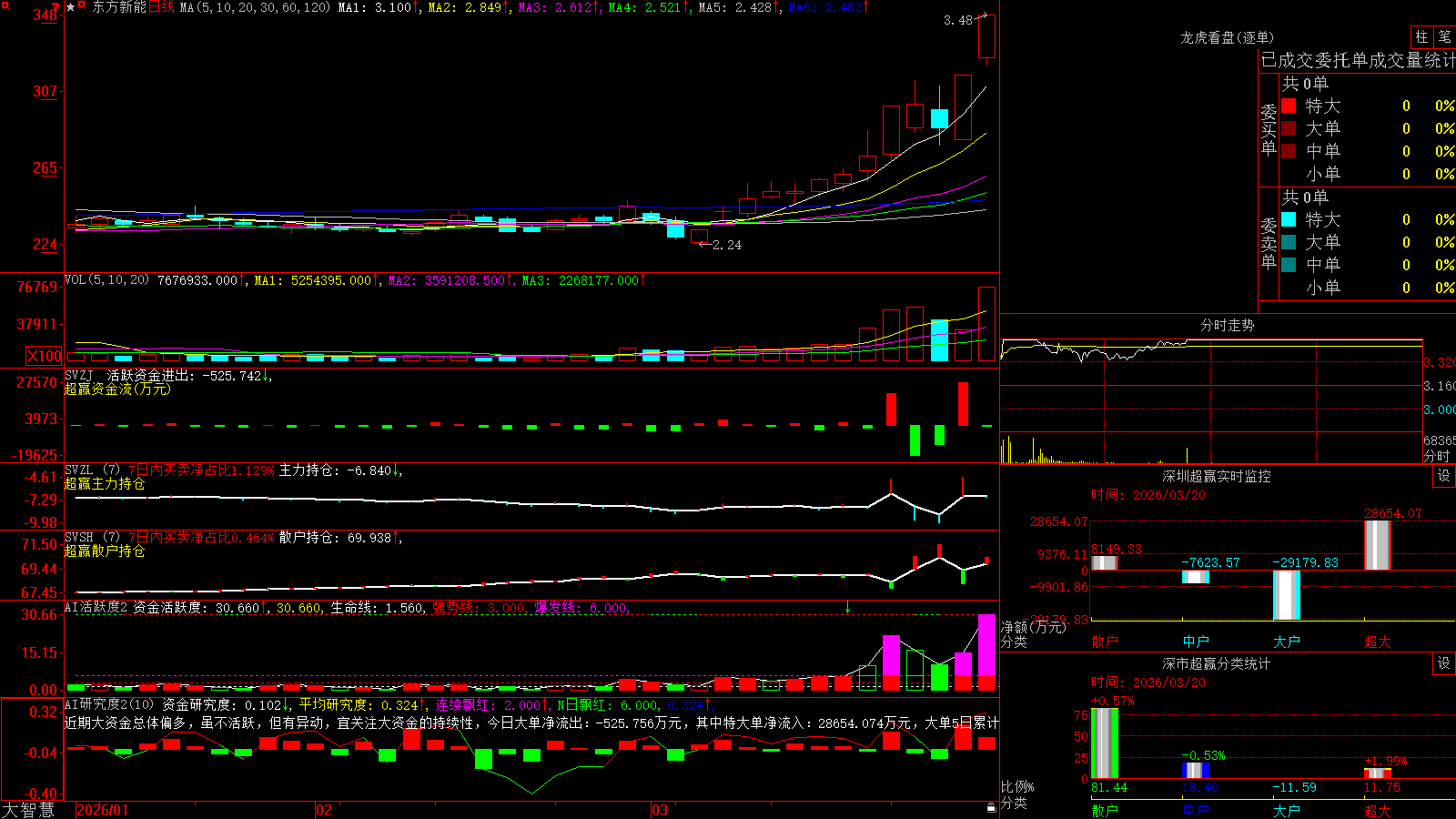The image size is (1456, 819).
Task: Click the red 日线 period label
Action: click(x=161, y=7)
